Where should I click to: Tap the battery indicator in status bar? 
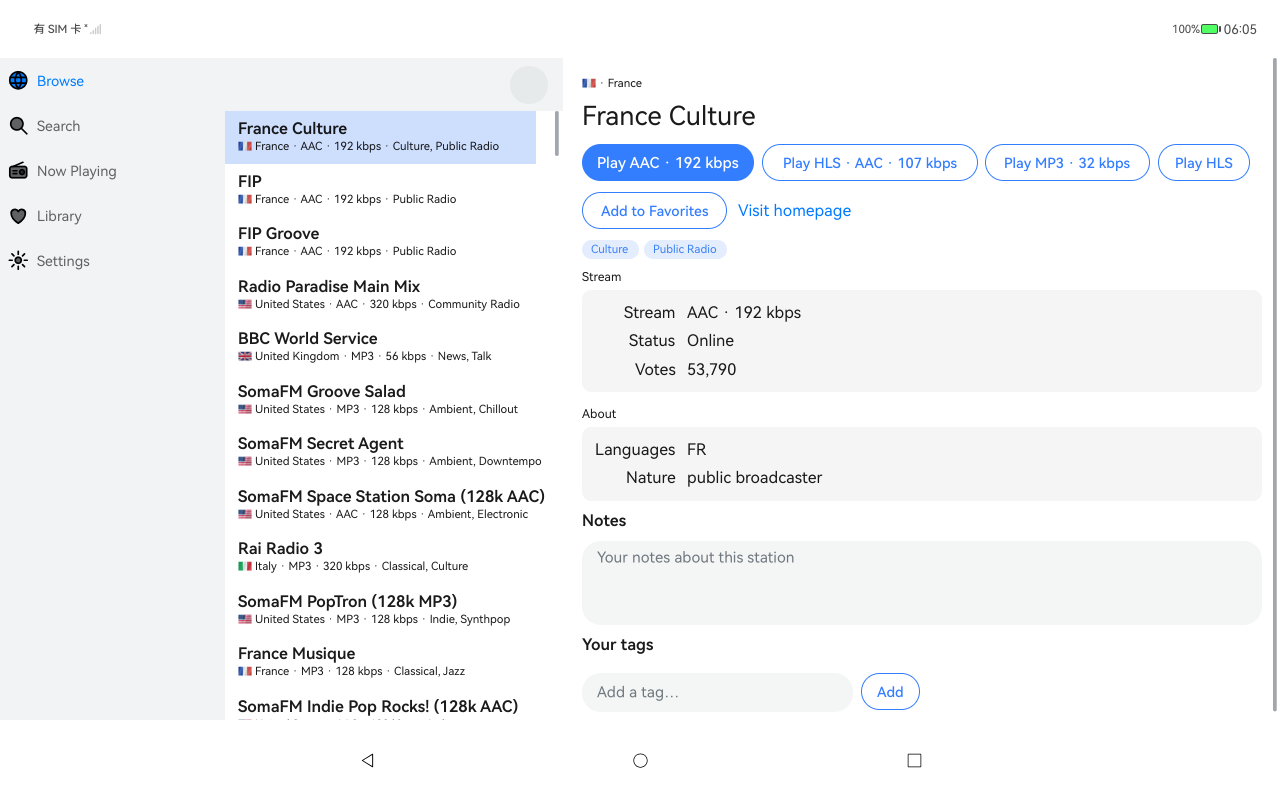[1210, 29]
